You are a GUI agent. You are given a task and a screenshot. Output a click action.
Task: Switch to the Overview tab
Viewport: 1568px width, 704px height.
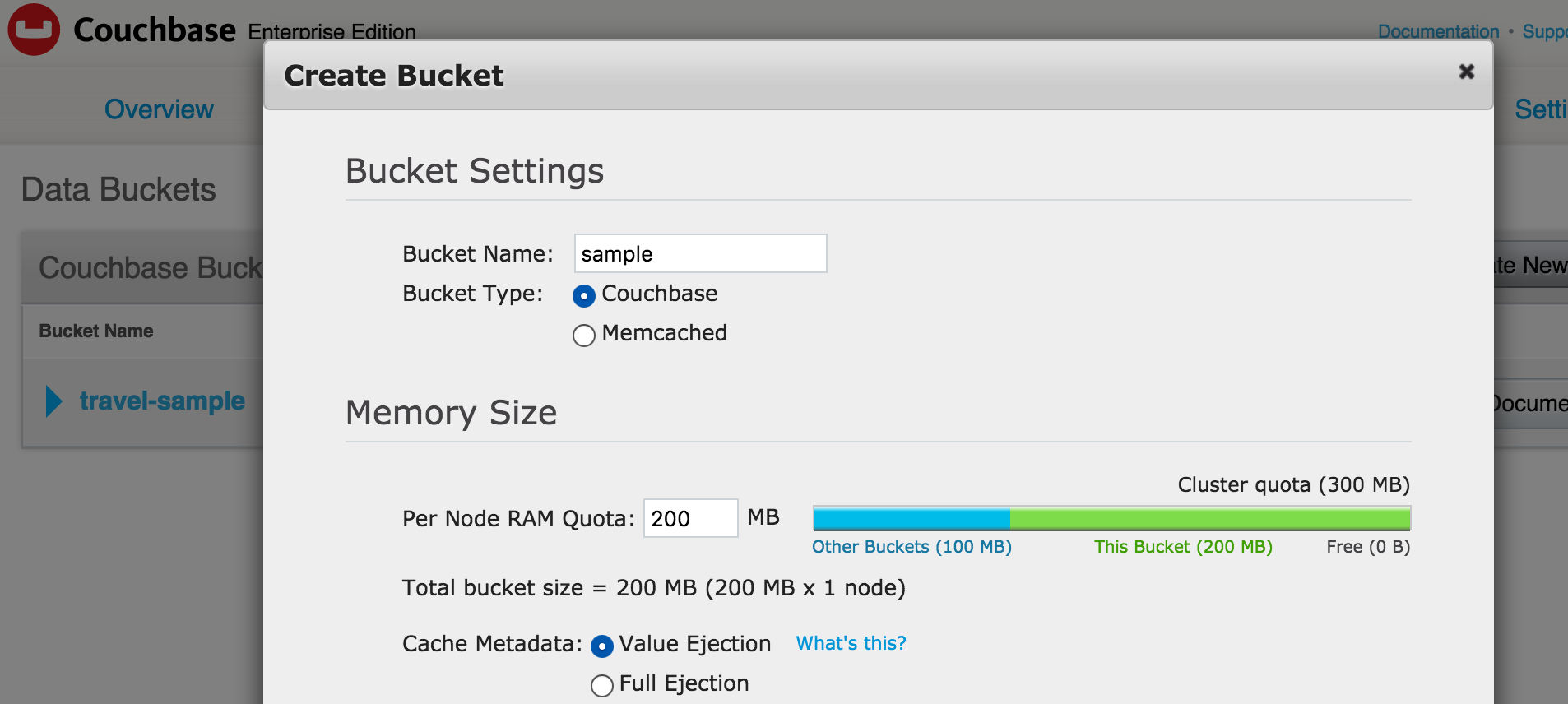pos(159,109)
